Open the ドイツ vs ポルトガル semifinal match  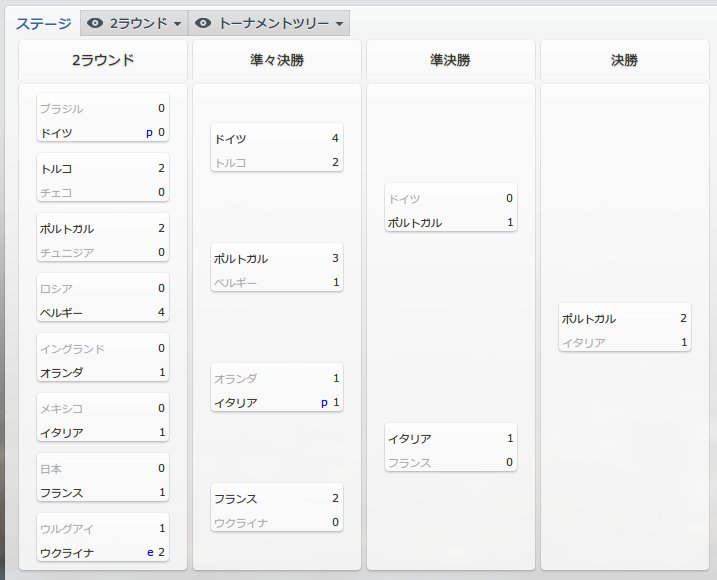pyautogui.click(x=451, y=208)
